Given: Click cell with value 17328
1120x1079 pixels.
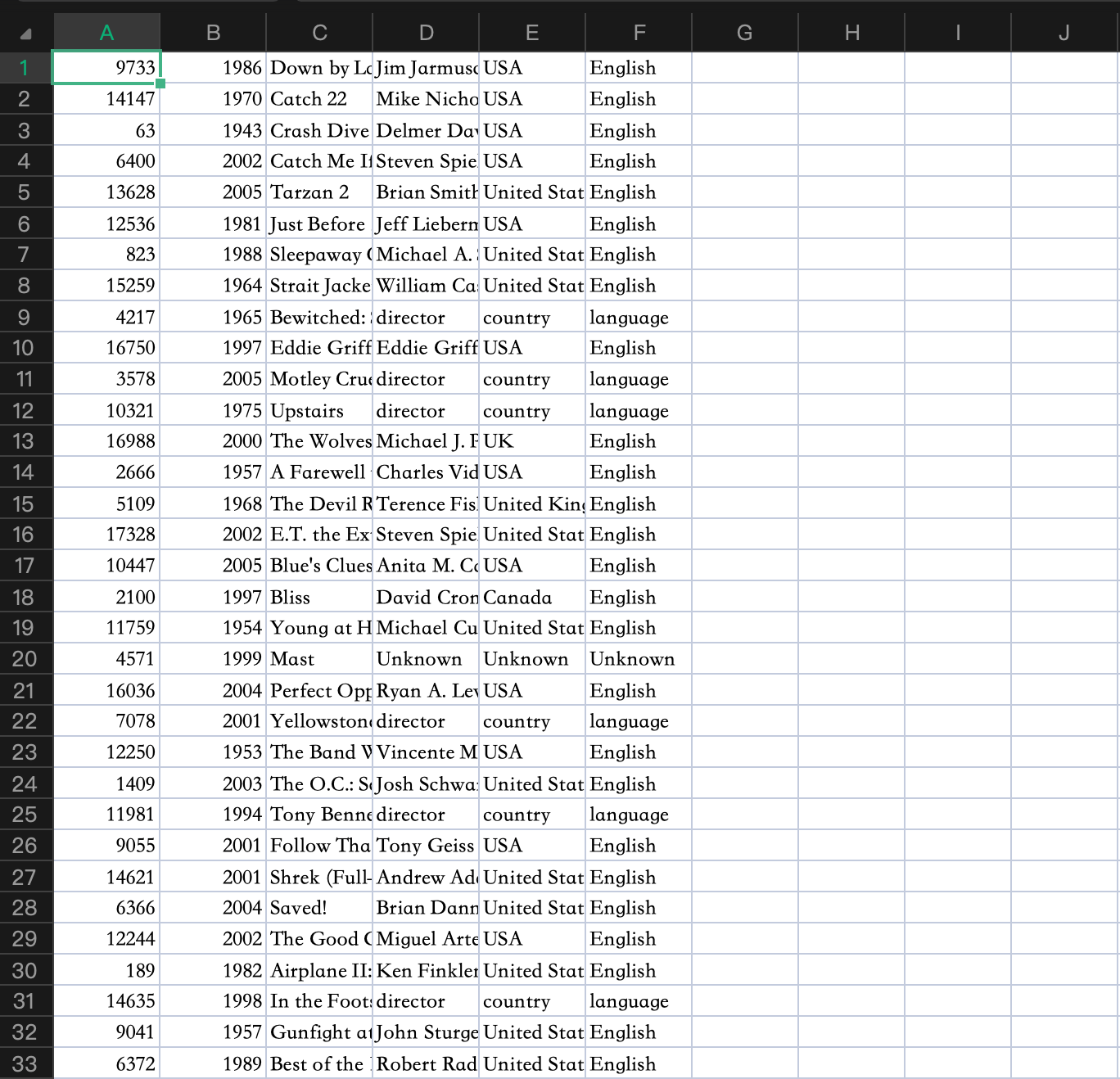Looking at the screenshot, I should pyautogui.click(x=106, y=535).
